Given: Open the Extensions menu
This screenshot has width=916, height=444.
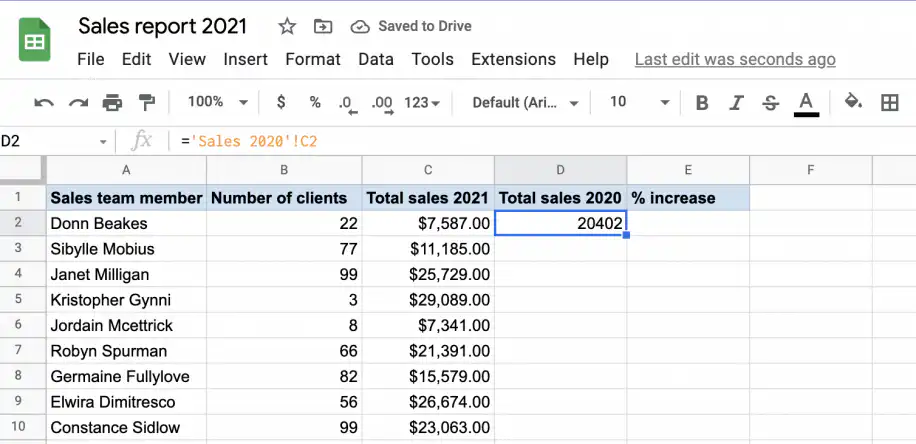Looking at the screenshot, I should [x=513, y=60].
